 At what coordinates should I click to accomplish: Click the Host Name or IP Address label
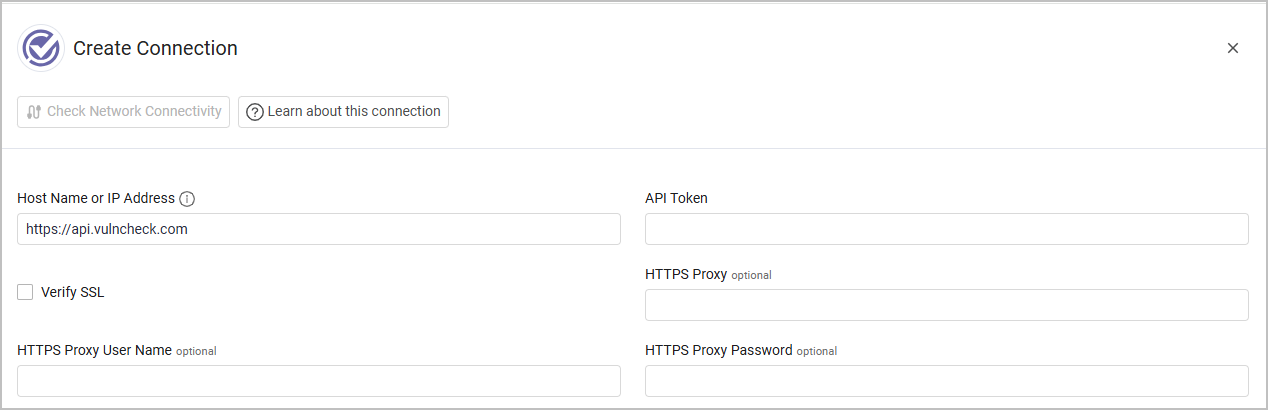96,199
